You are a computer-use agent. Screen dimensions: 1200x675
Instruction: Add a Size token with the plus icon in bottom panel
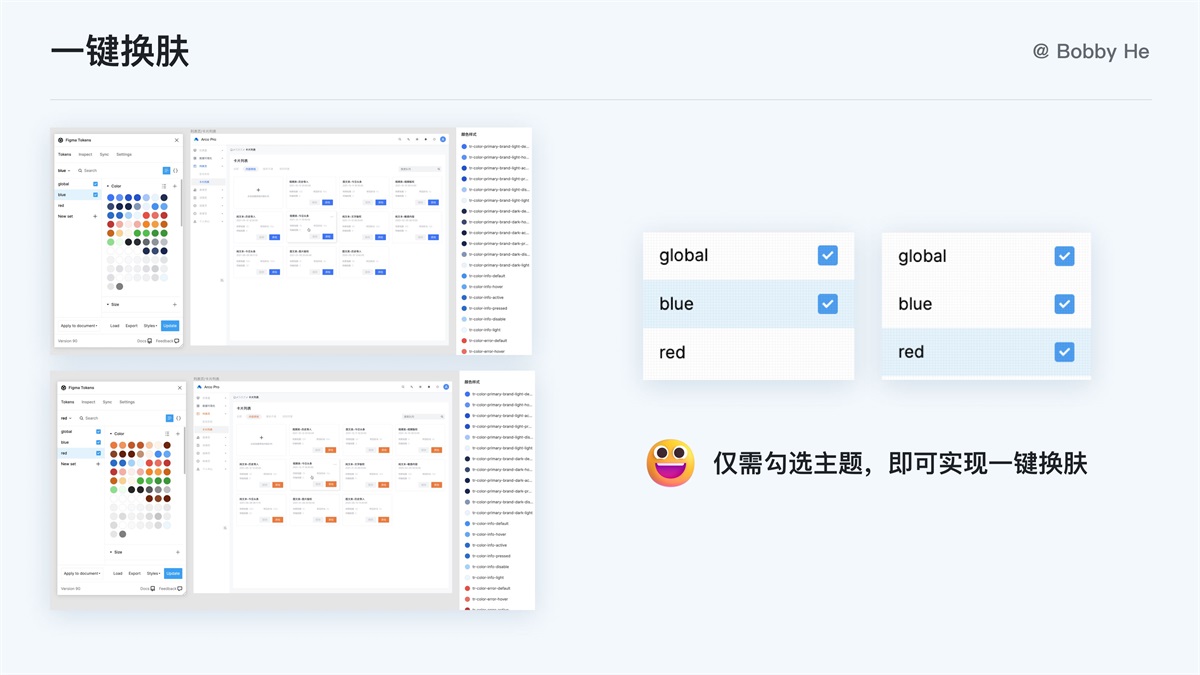tap(178, 552)
